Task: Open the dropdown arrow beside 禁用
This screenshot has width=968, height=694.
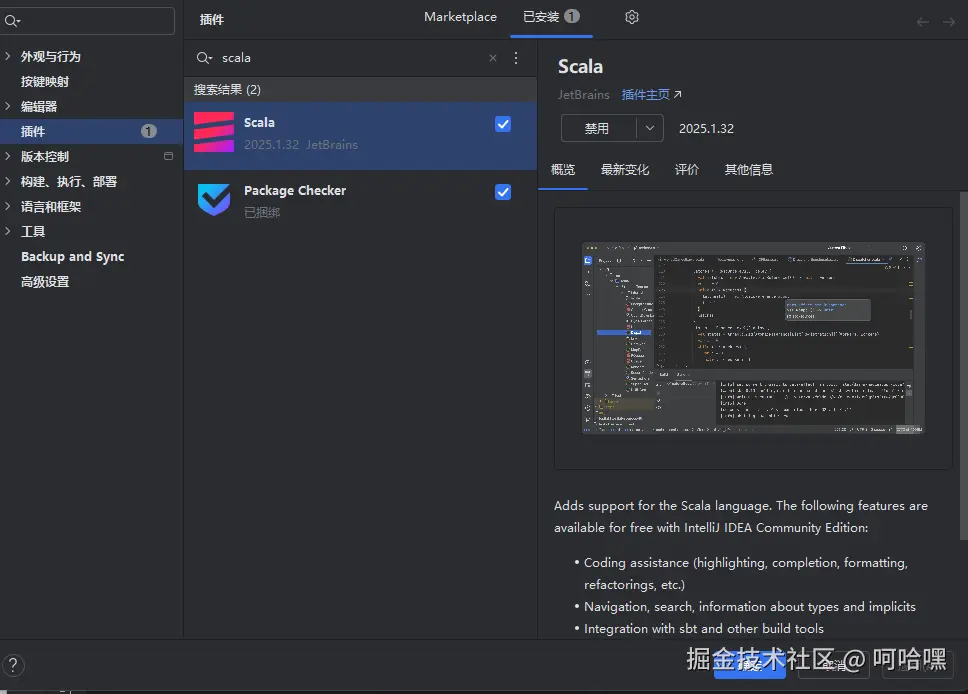Action: (649, 128)
